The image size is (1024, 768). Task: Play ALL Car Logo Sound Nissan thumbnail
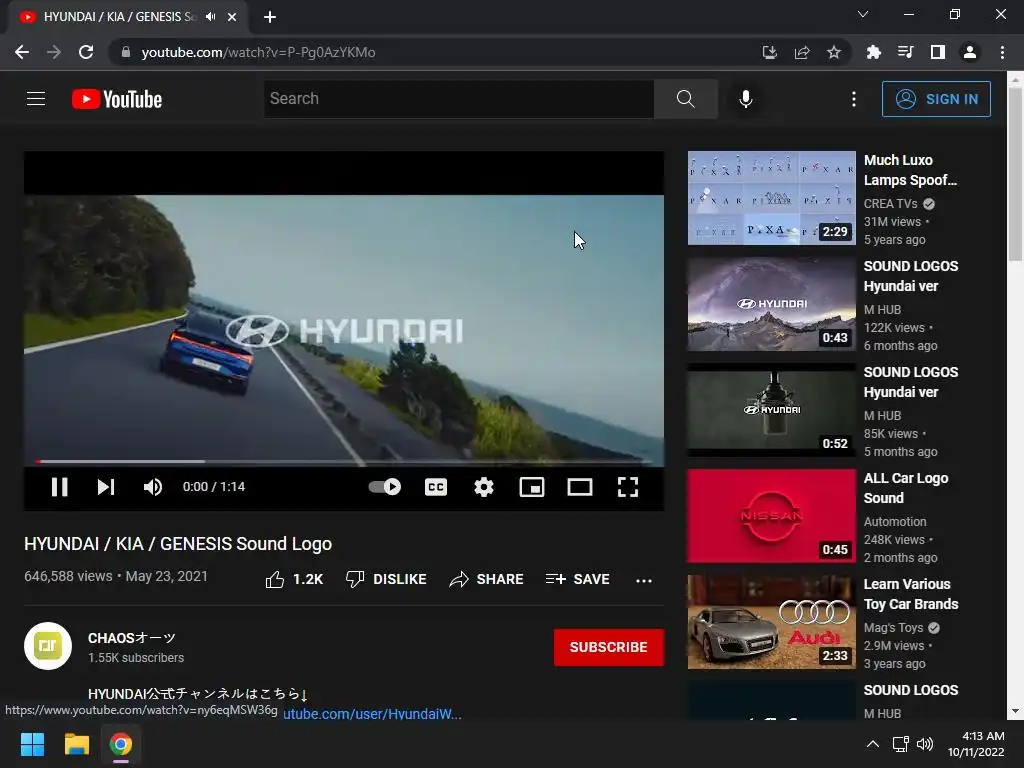click(771, 516)
